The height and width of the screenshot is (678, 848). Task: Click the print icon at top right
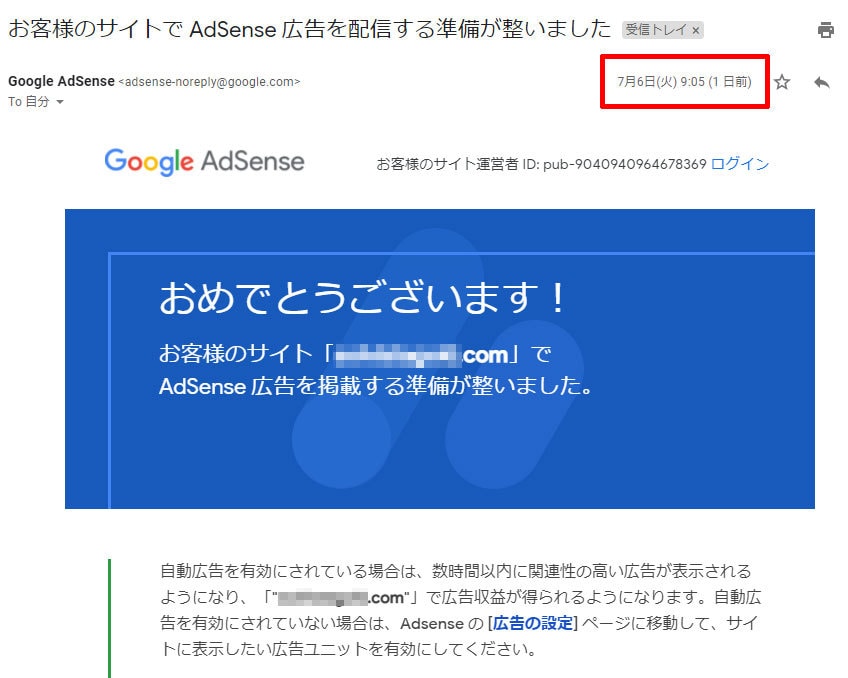point(825,30)
